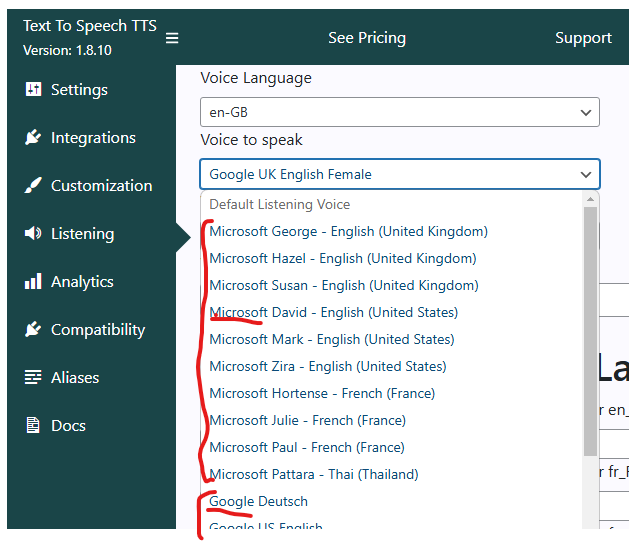Select Microsoft Hortense - French (France)
Viewport: 629px width, 541px height.
[x=392, y=393]
